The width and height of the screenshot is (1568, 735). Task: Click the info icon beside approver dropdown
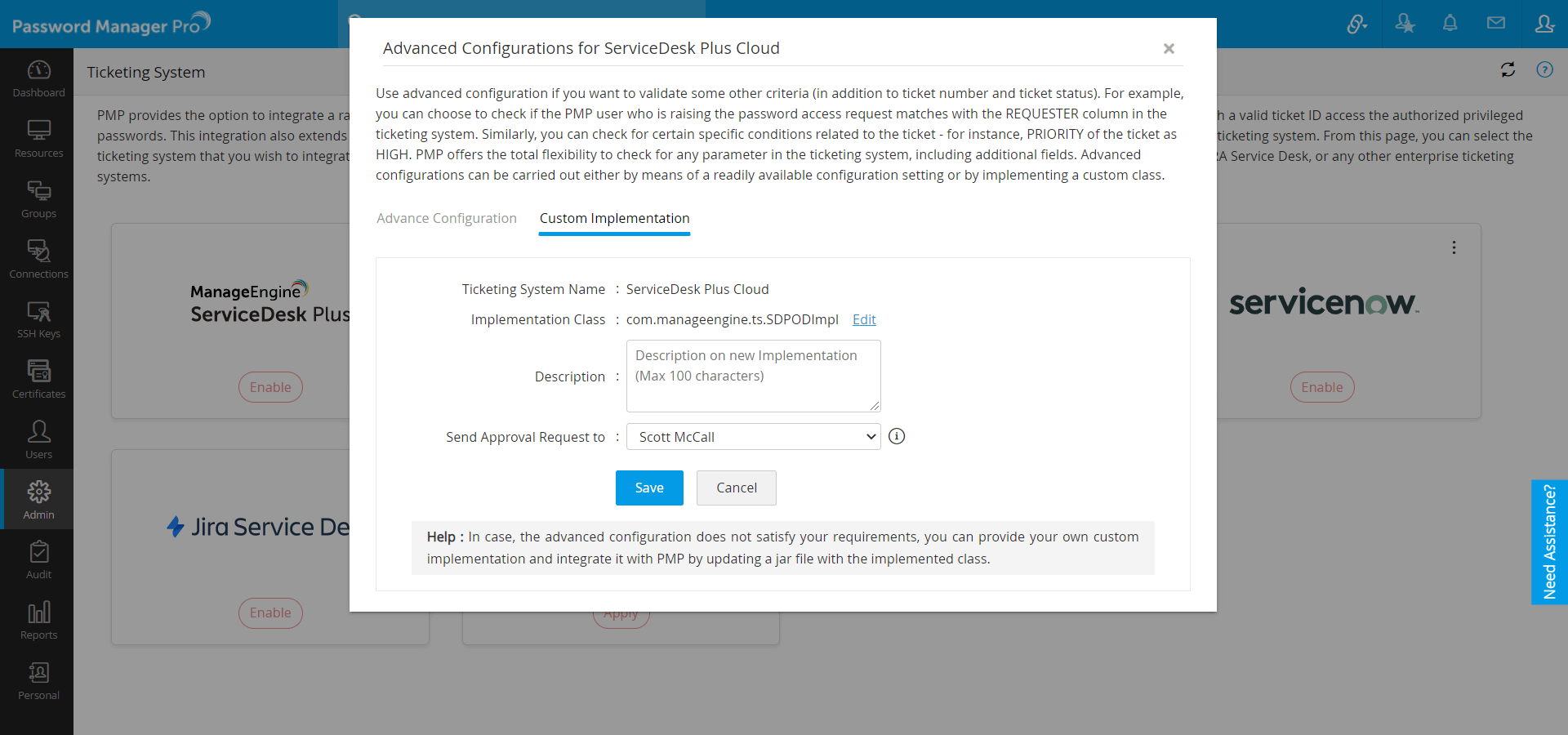tap(897, 436)
